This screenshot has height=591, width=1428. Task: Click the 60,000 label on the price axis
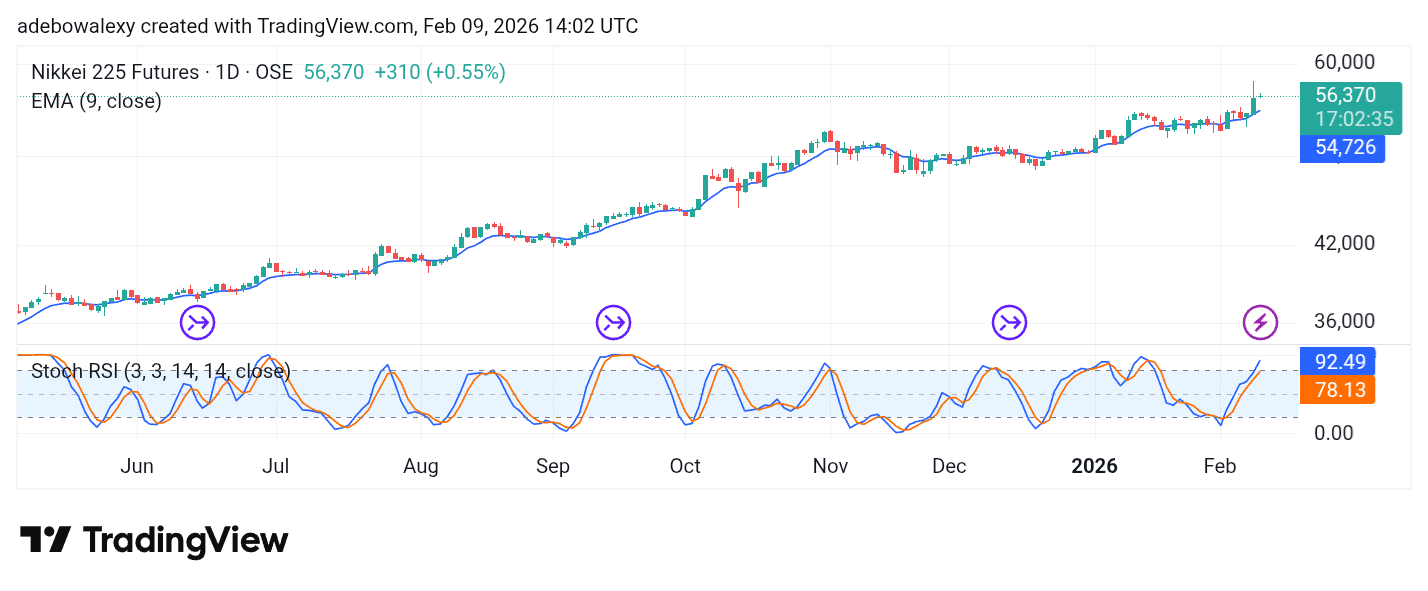click(x=1346, y=62)
